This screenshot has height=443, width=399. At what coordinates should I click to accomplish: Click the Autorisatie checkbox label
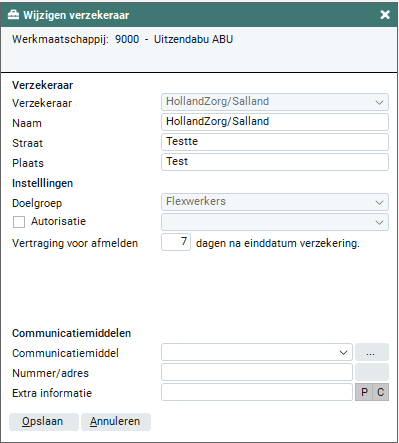[x=58, y=221]
